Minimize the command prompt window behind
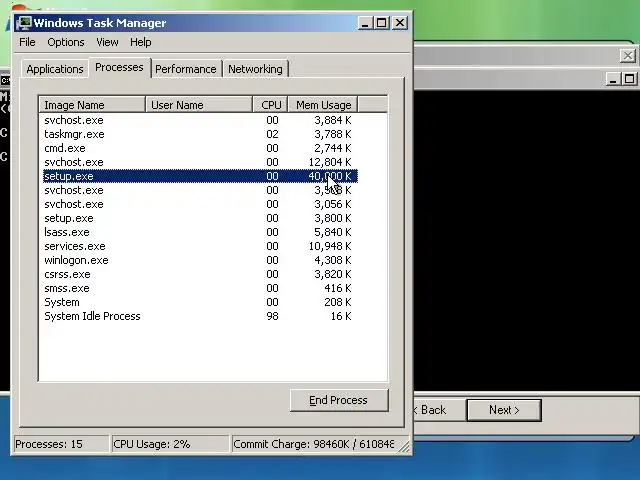Viewport: 640px width, 480px height. click(x=613, y=79)
